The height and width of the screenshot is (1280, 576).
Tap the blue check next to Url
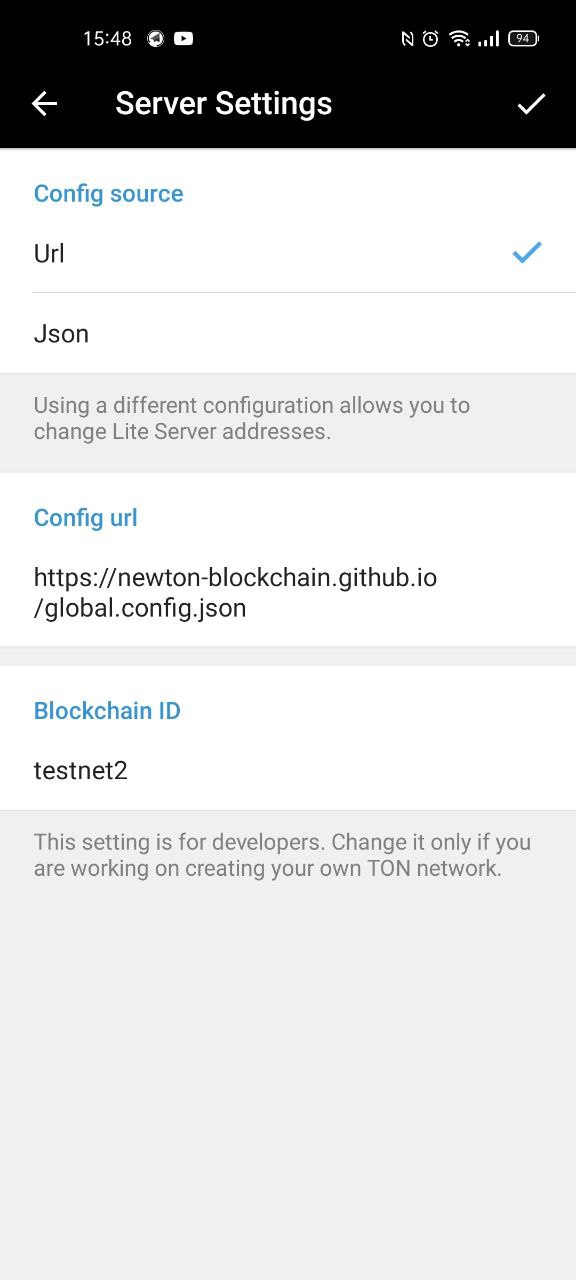point(527,253)
